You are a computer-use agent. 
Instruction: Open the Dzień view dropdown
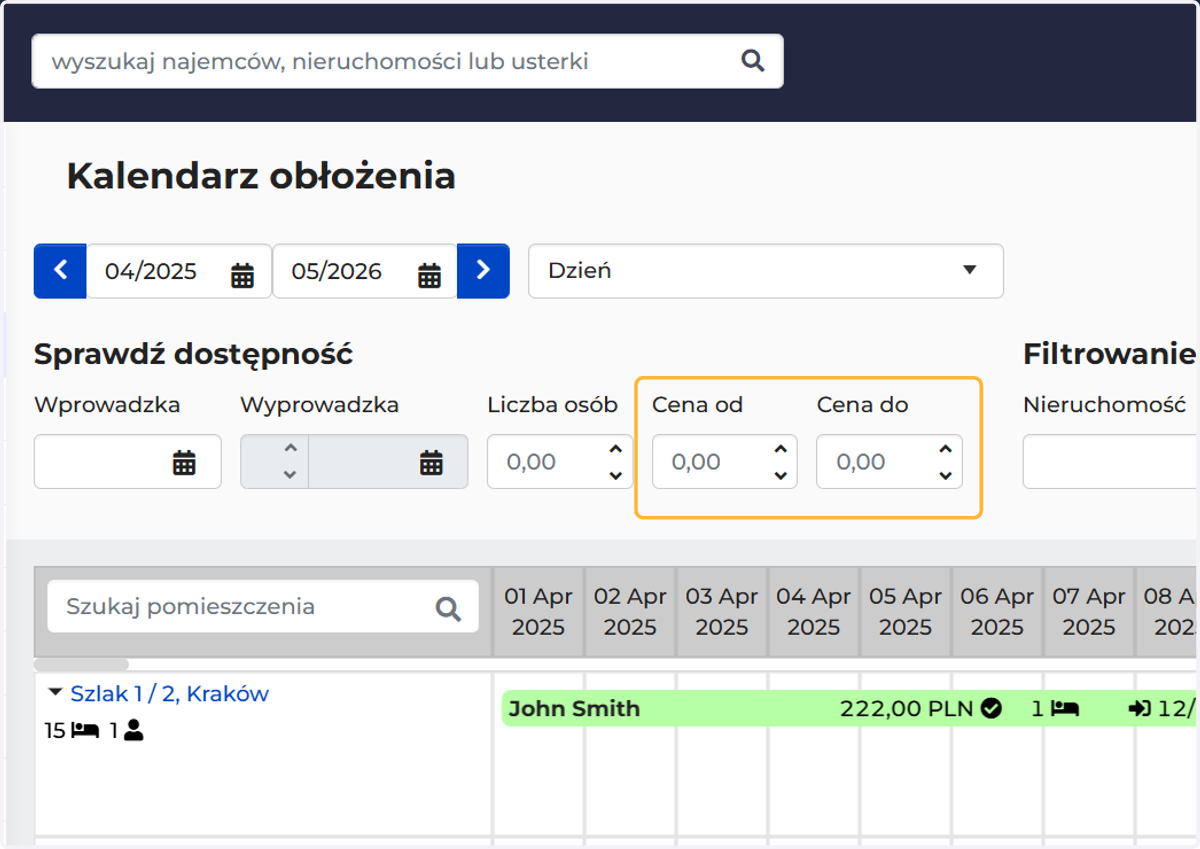(x=765, y=271)
